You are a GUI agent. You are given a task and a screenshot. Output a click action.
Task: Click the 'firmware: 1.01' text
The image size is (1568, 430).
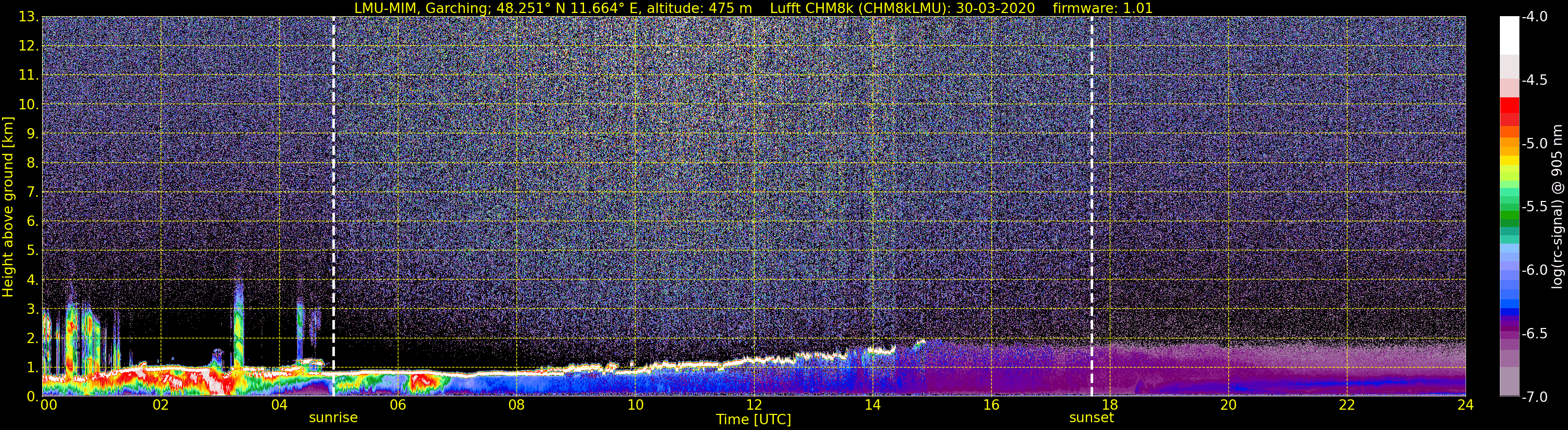click(x=1103, y=8)
